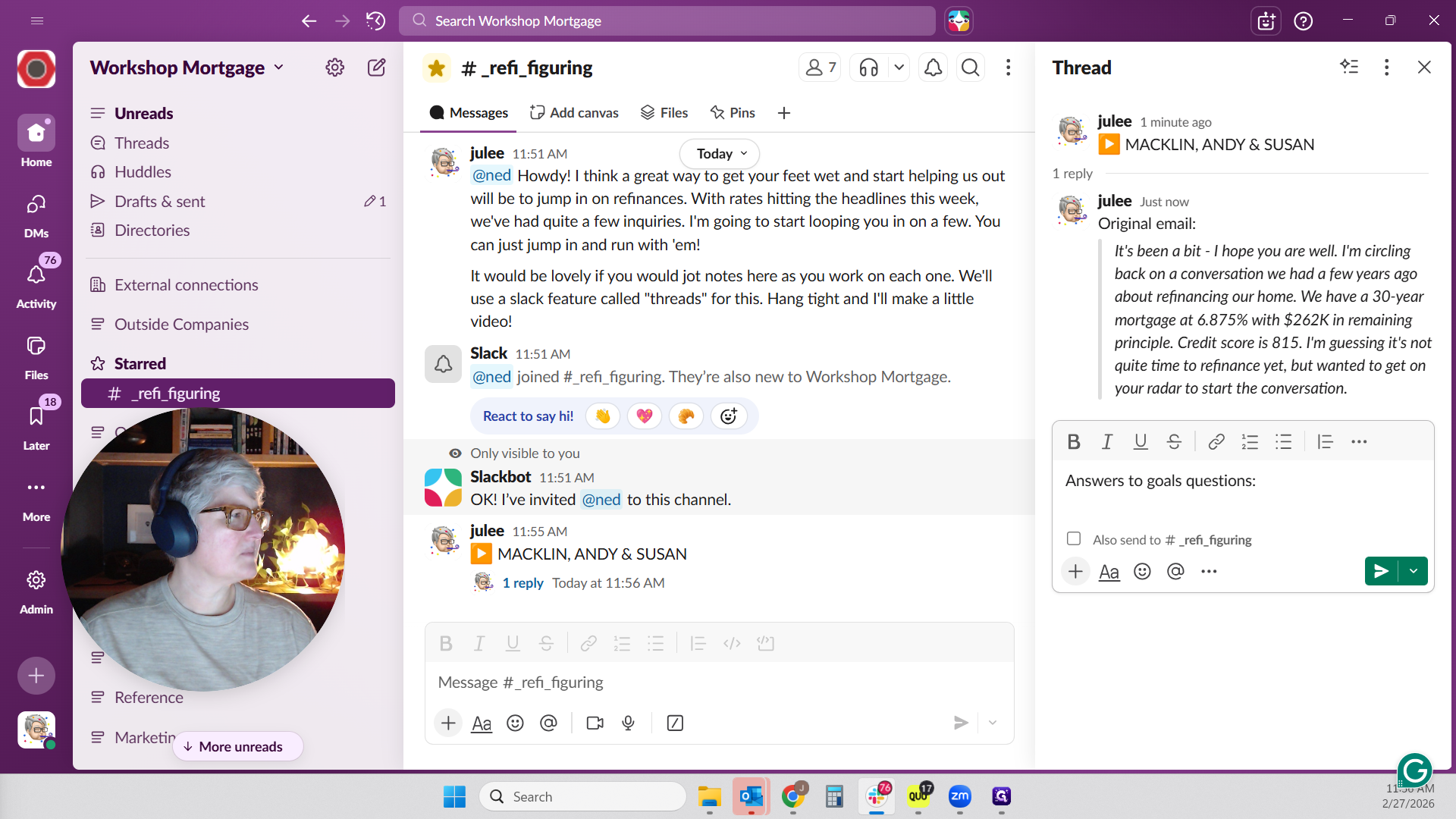Click the Search Workshop Mortgage field
This screenshot has height=819, width=1456.
pos(667,20)
